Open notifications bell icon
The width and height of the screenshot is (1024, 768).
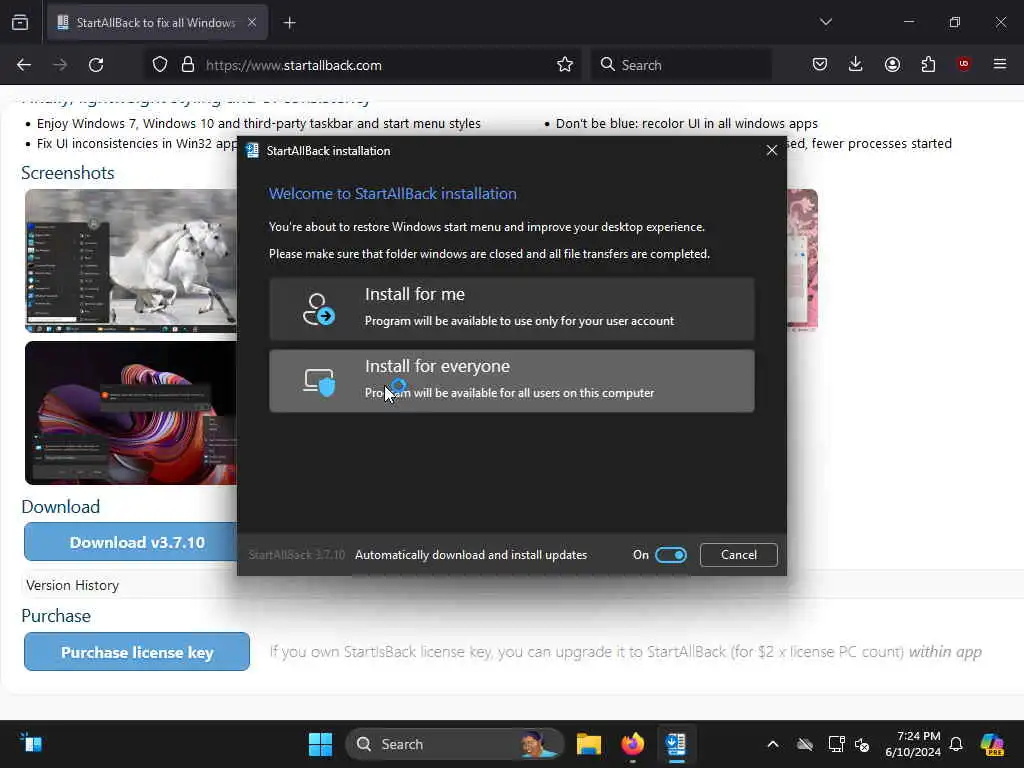click(956, 744)
